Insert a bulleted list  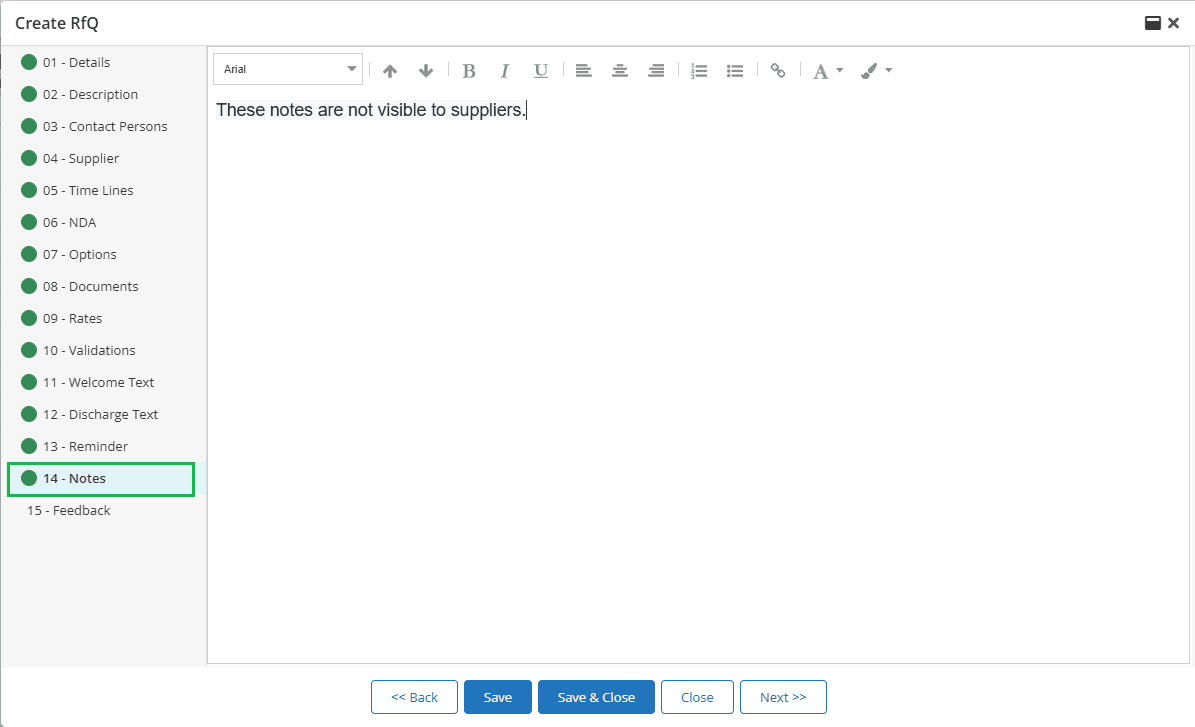[x=735, y=71]
